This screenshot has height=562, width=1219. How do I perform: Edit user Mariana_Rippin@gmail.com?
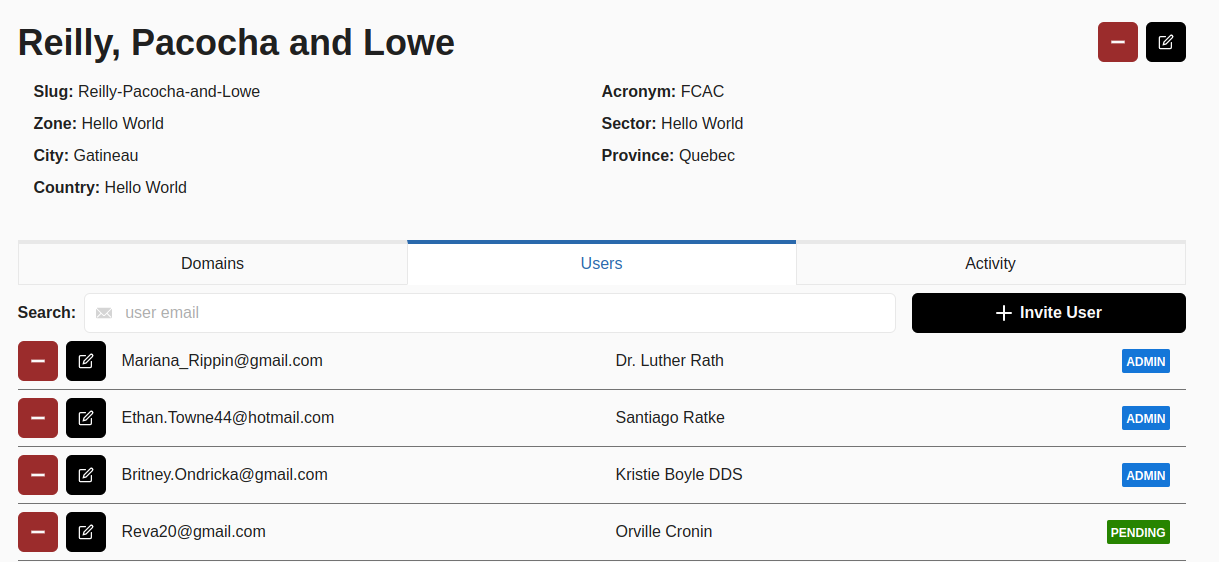point(86,361)
